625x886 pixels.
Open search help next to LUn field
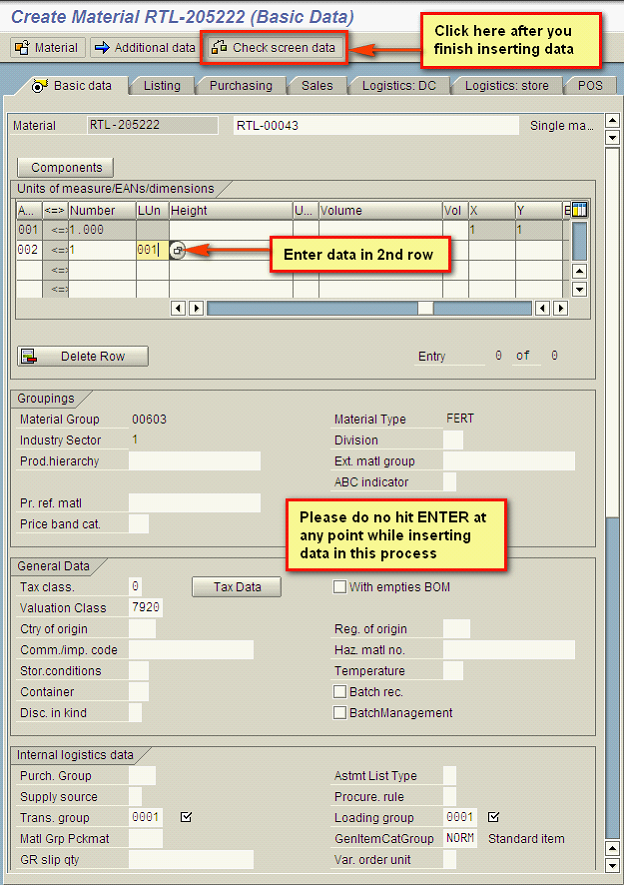tap(177, 251)
